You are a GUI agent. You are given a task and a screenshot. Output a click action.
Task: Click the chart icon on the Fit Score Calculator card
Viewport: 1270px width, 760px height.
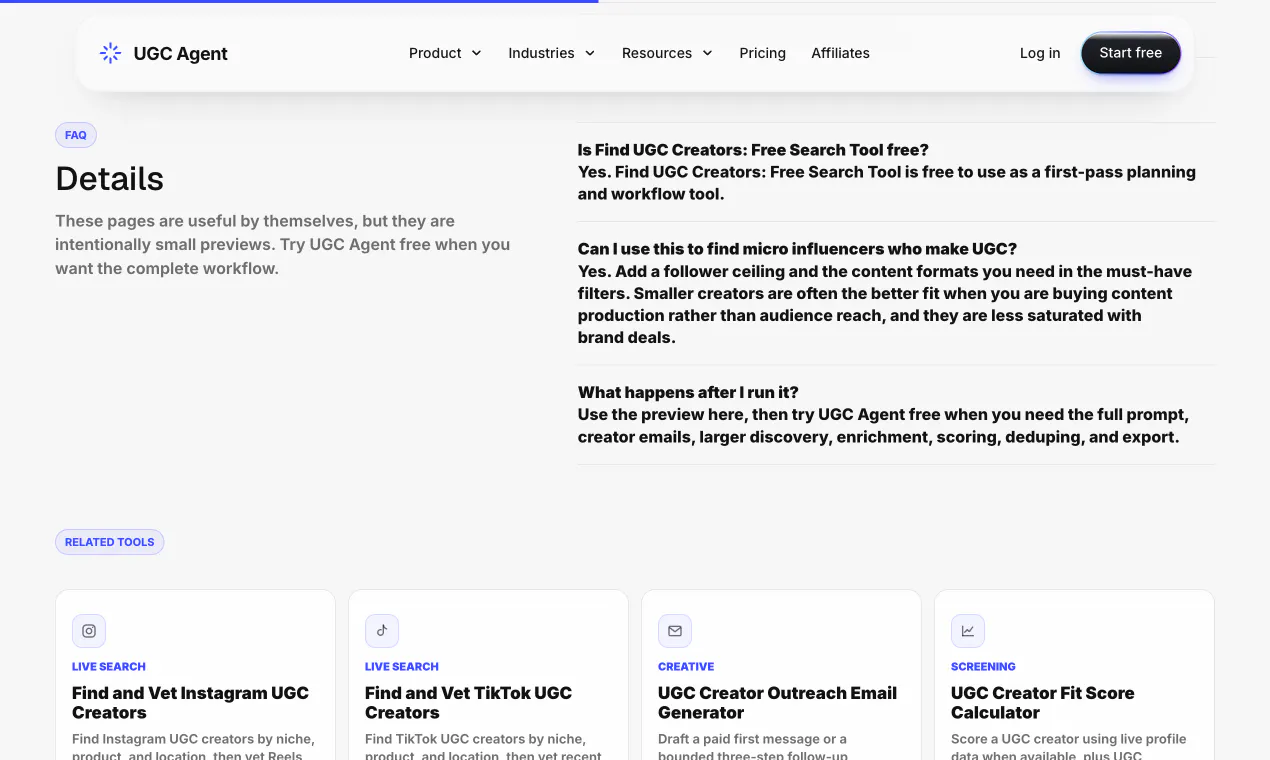pos(968,631)
